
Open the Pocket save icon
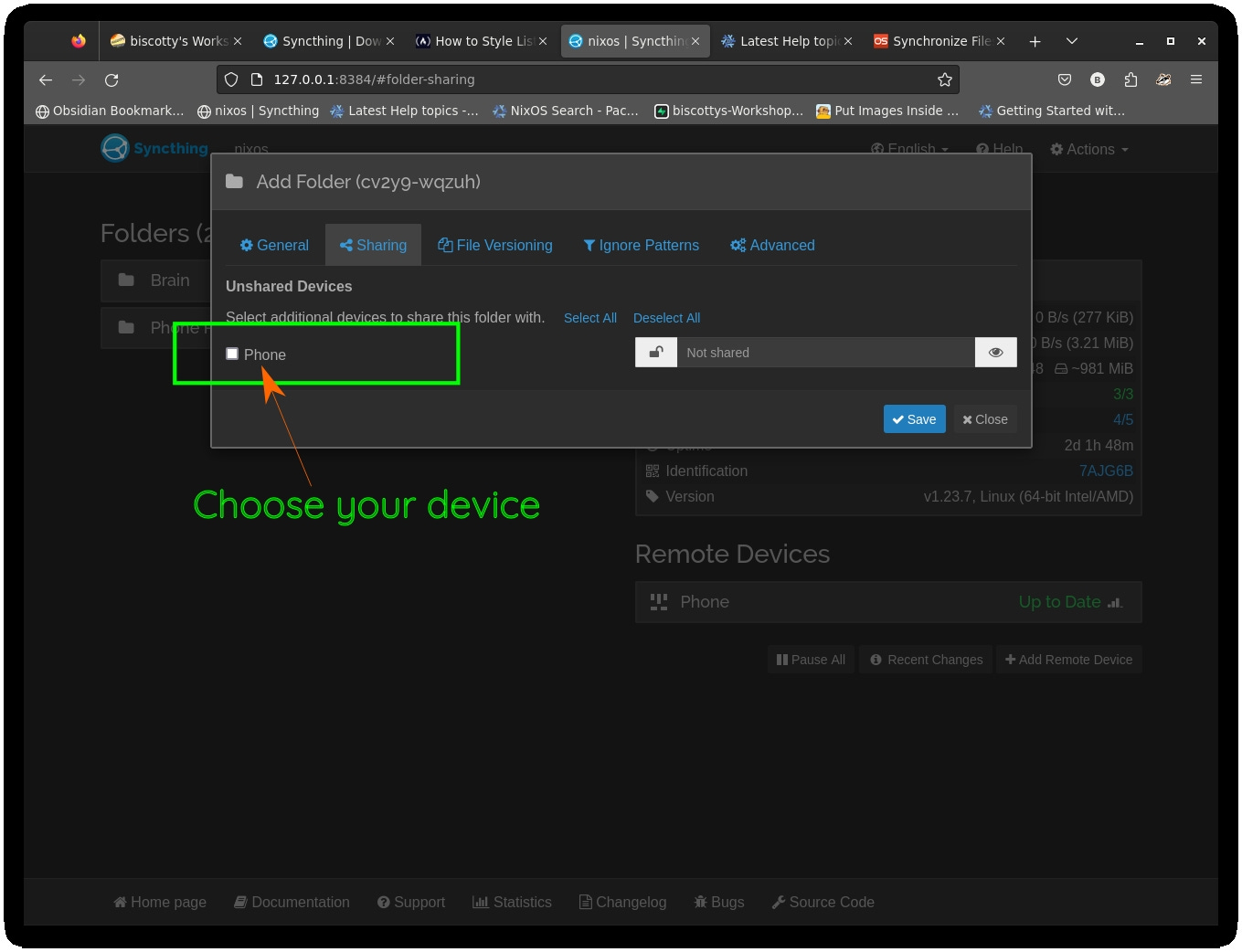[1065, 79]
